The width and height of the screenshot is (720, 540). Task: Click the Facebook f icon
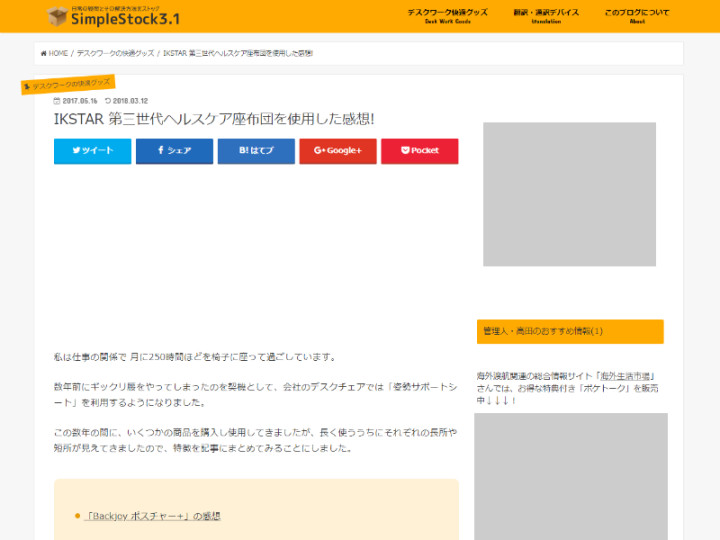161,150
